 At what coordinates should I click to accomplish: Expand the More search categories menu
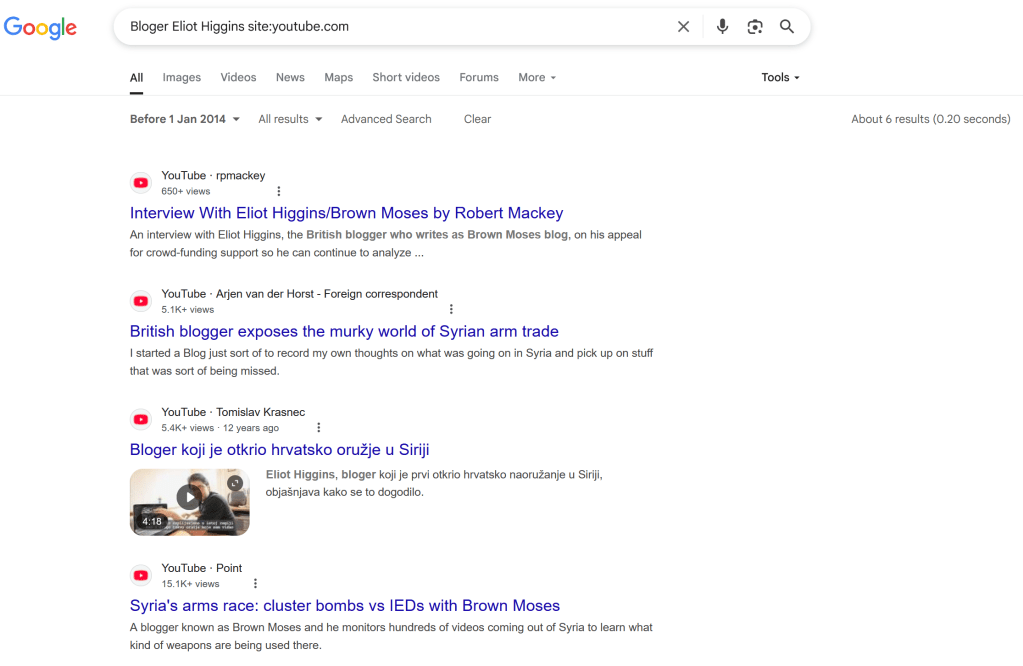537,77
